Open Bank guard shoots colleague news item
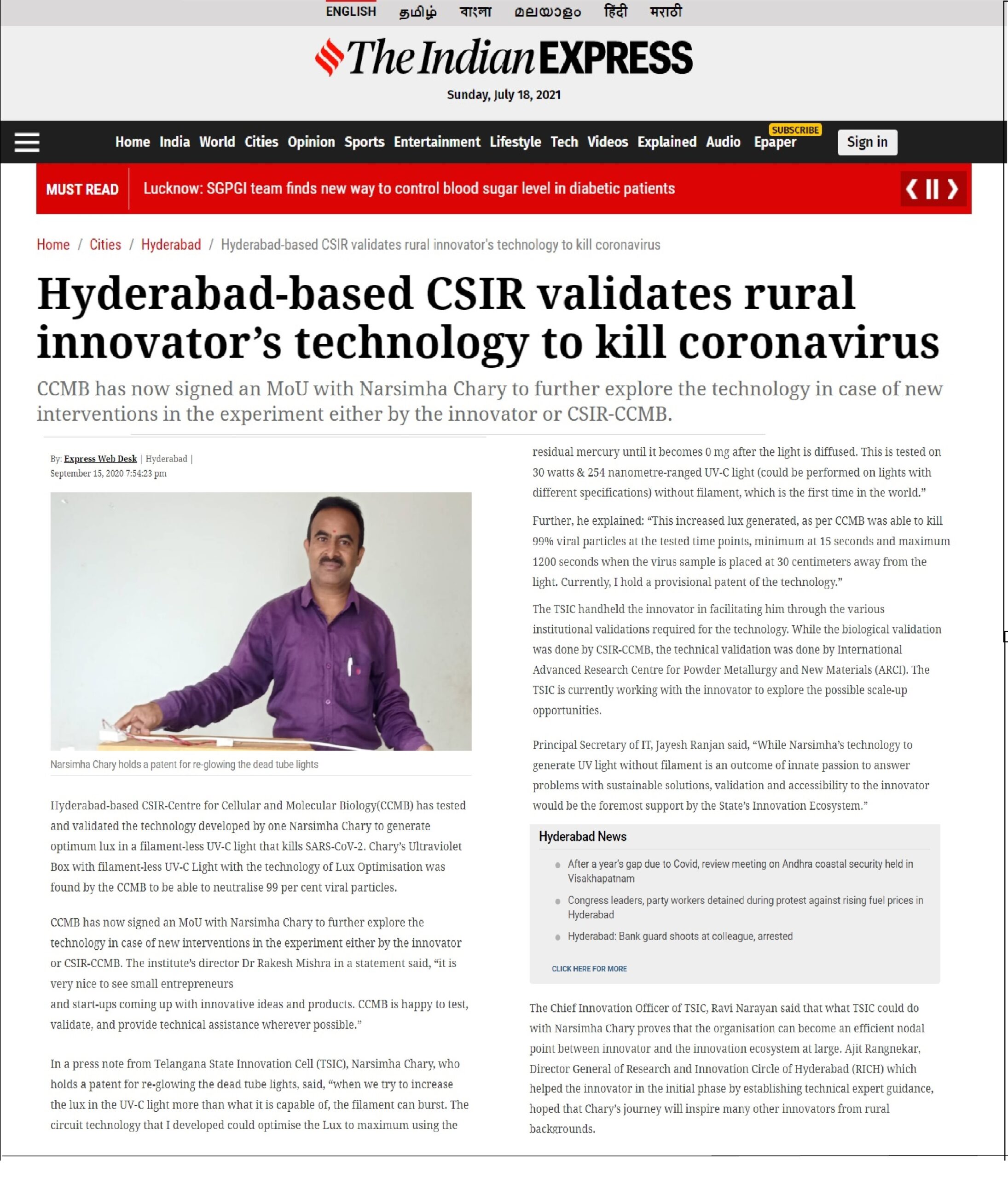 [x=680, y=936]
